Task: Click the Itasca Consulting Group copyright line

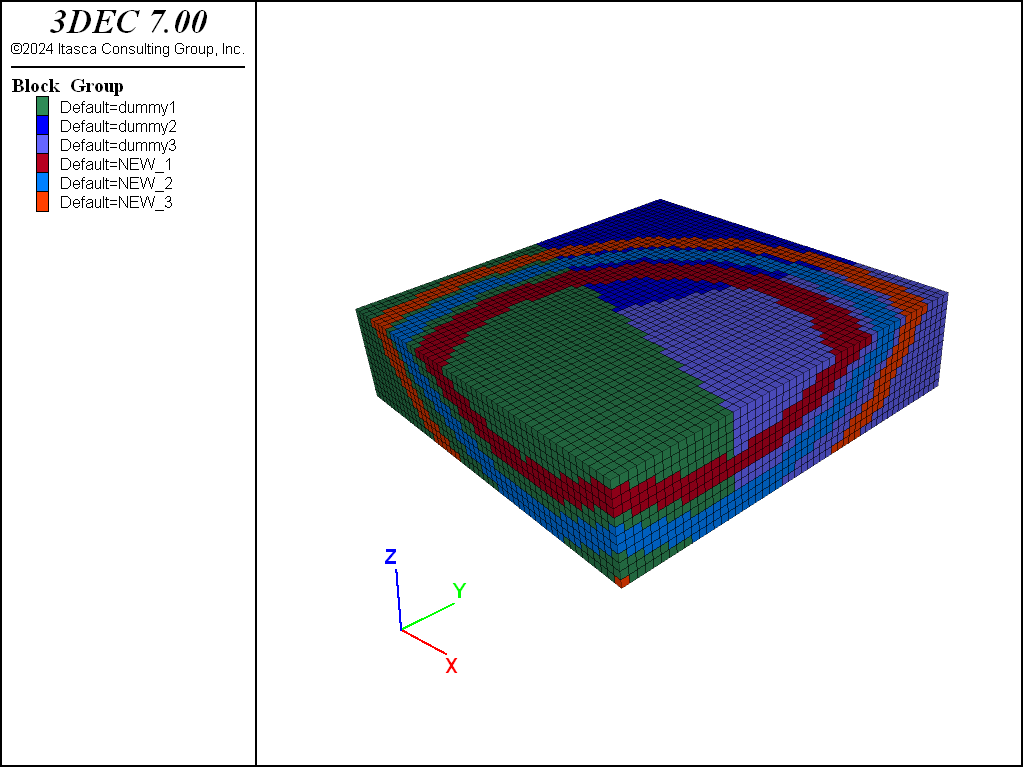Action: (128, 49)
